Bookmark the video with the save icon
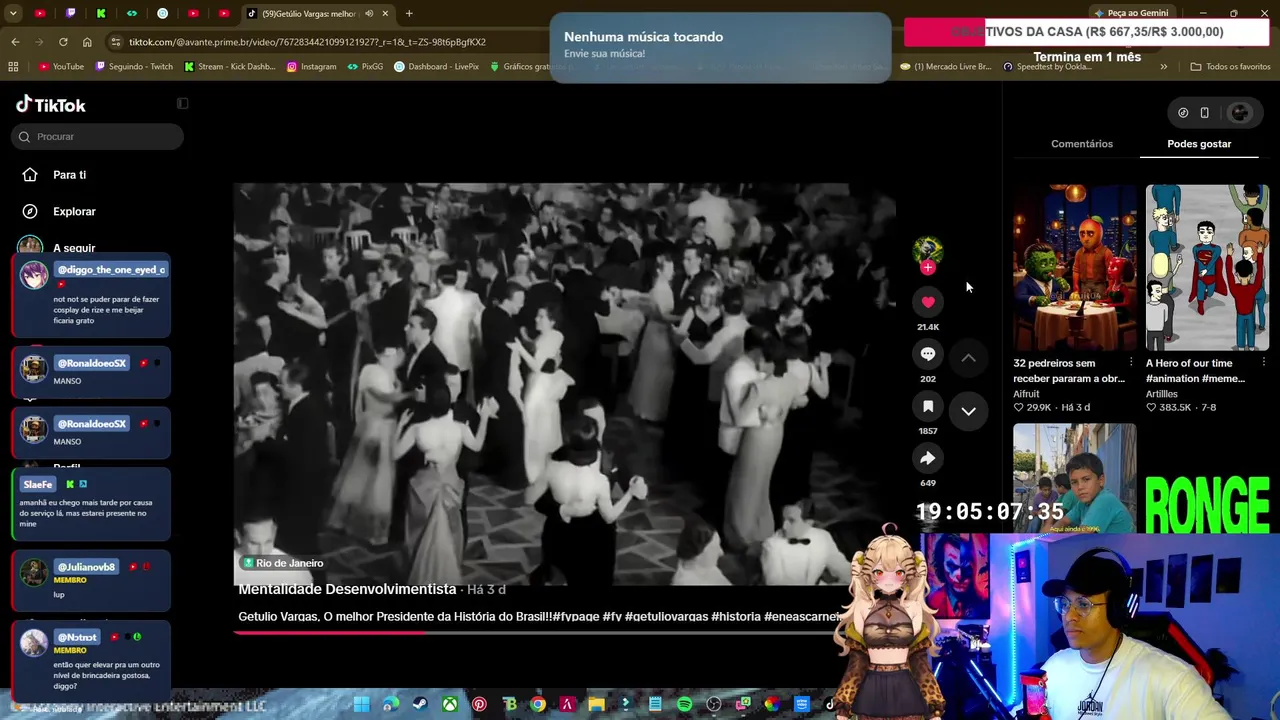The image size is (1280, 720). coord(928,406)
